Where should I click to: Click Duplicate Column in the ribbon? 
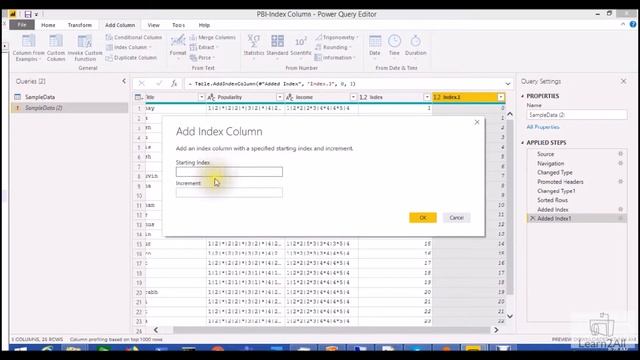[x=131, y=58]
